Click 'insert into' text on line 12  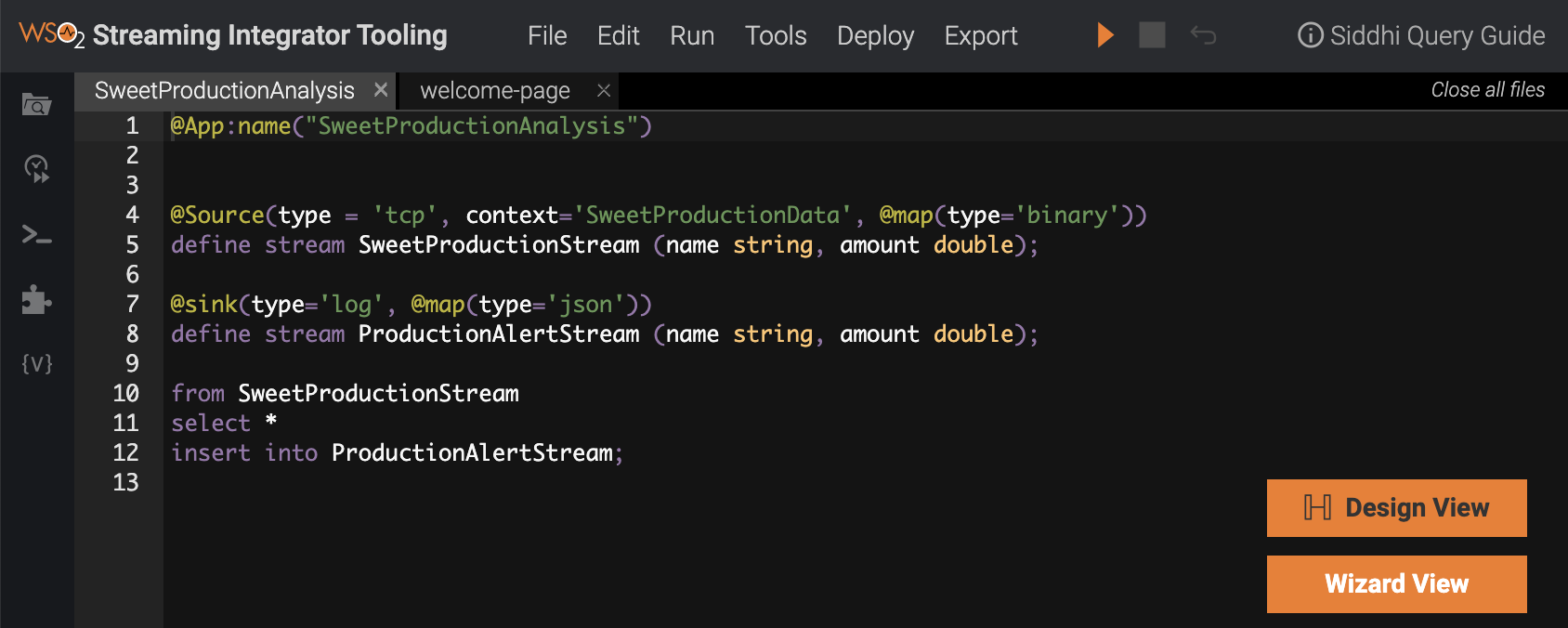coord(244,452)
